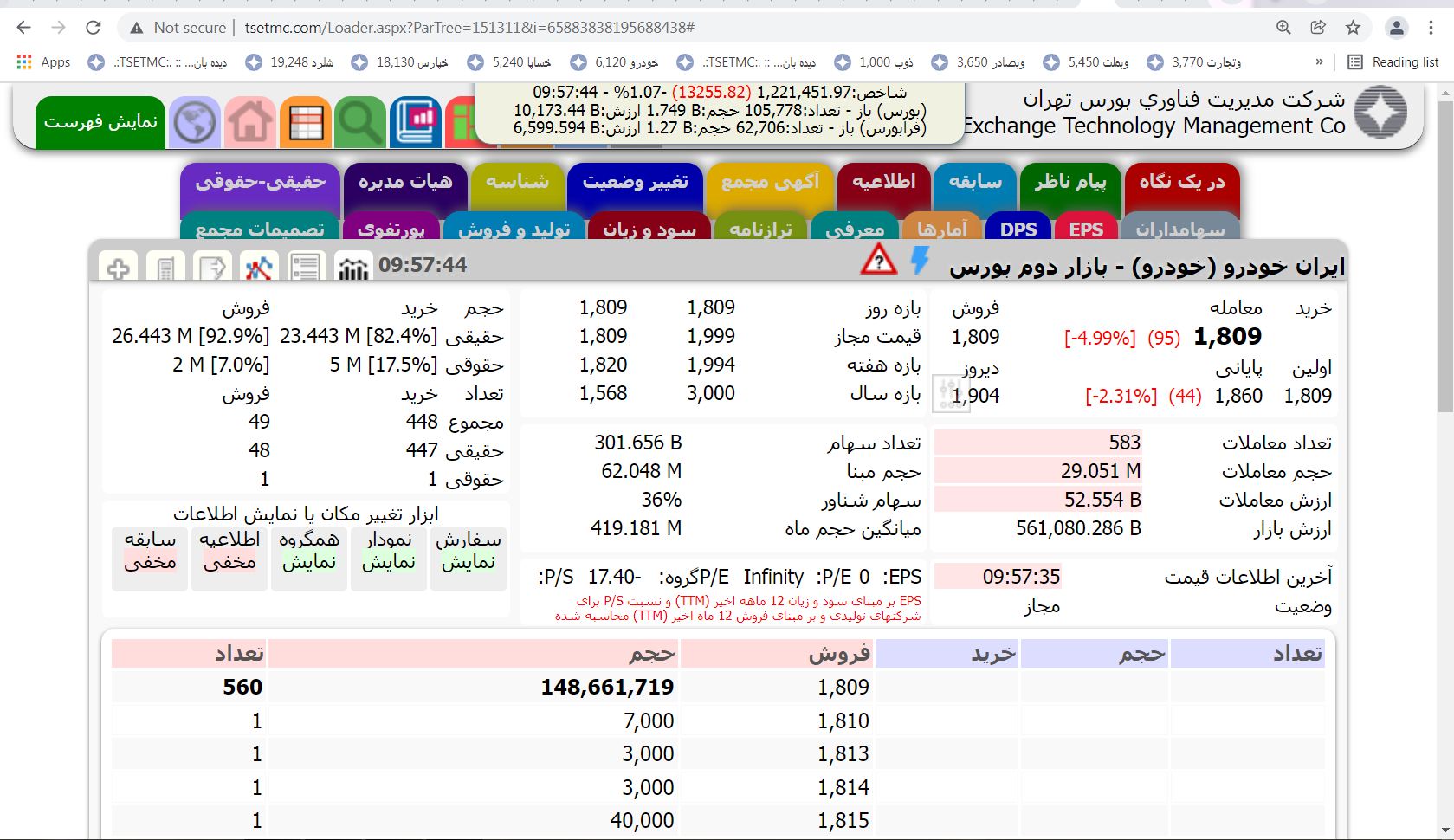The image size is (1454, 840).
Task: Open the آمارها tab
Action: point(941,228)
